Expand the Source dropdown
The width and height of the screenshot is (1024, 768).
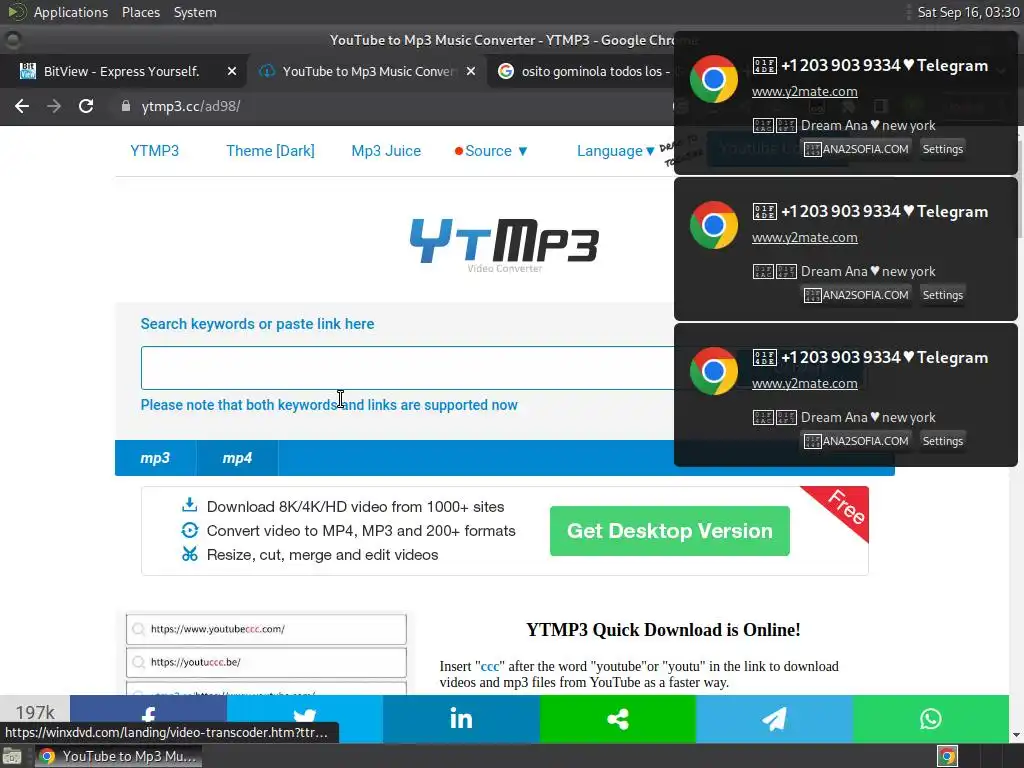(491, 151)
